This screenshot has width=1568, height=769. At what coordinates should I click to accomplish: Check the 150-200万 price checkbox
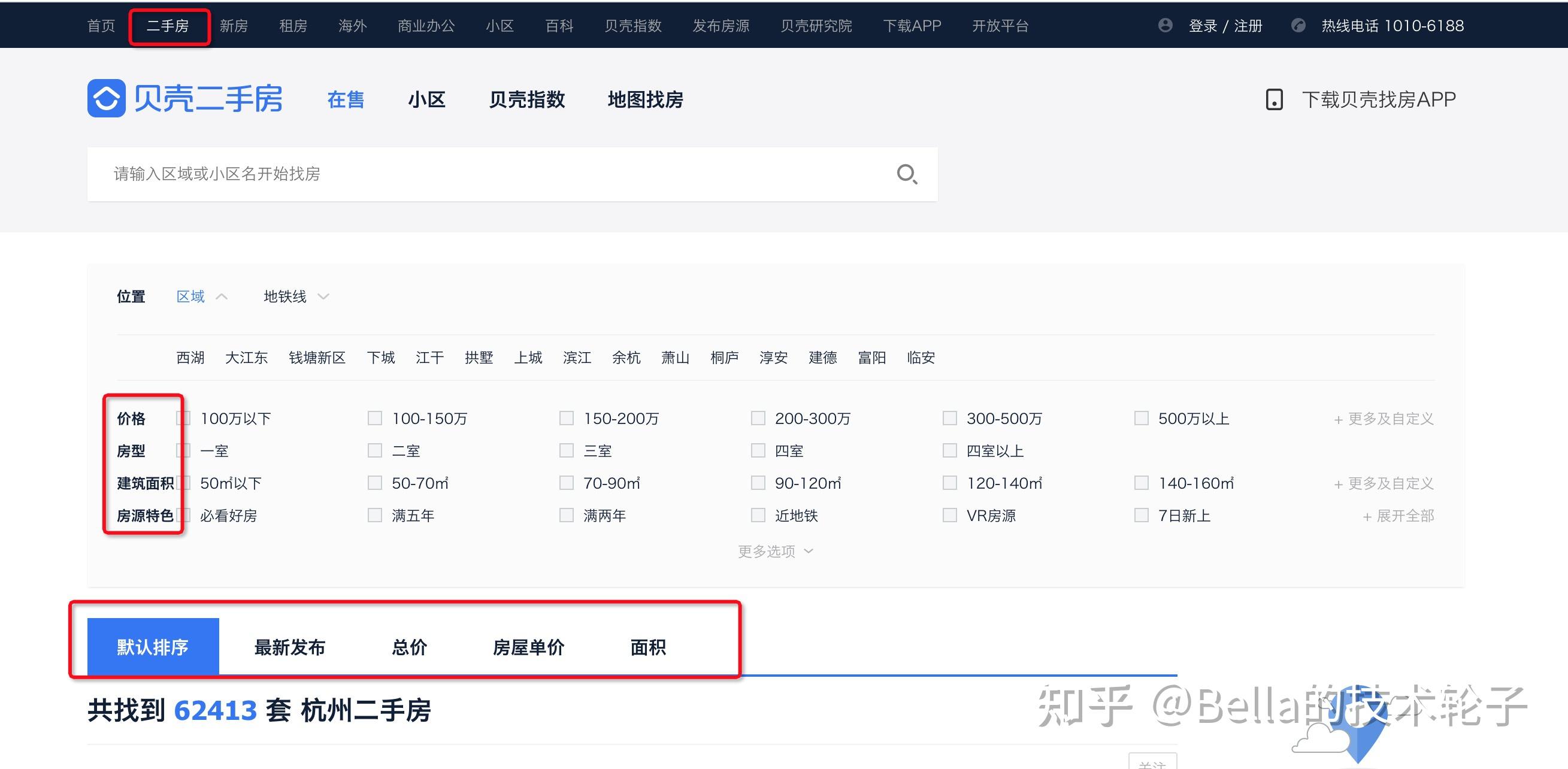click(567, 418)
